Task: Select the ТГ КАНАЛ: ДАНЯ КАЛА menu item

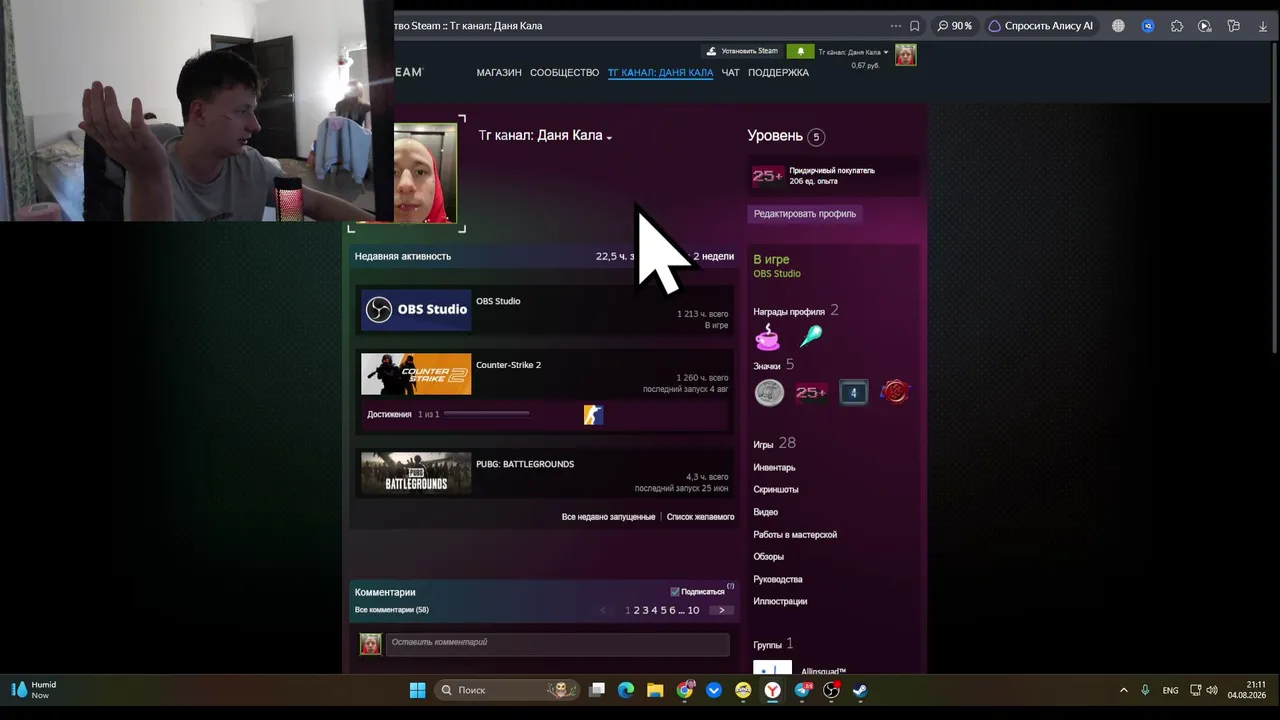Action: [x=660, y=72]
